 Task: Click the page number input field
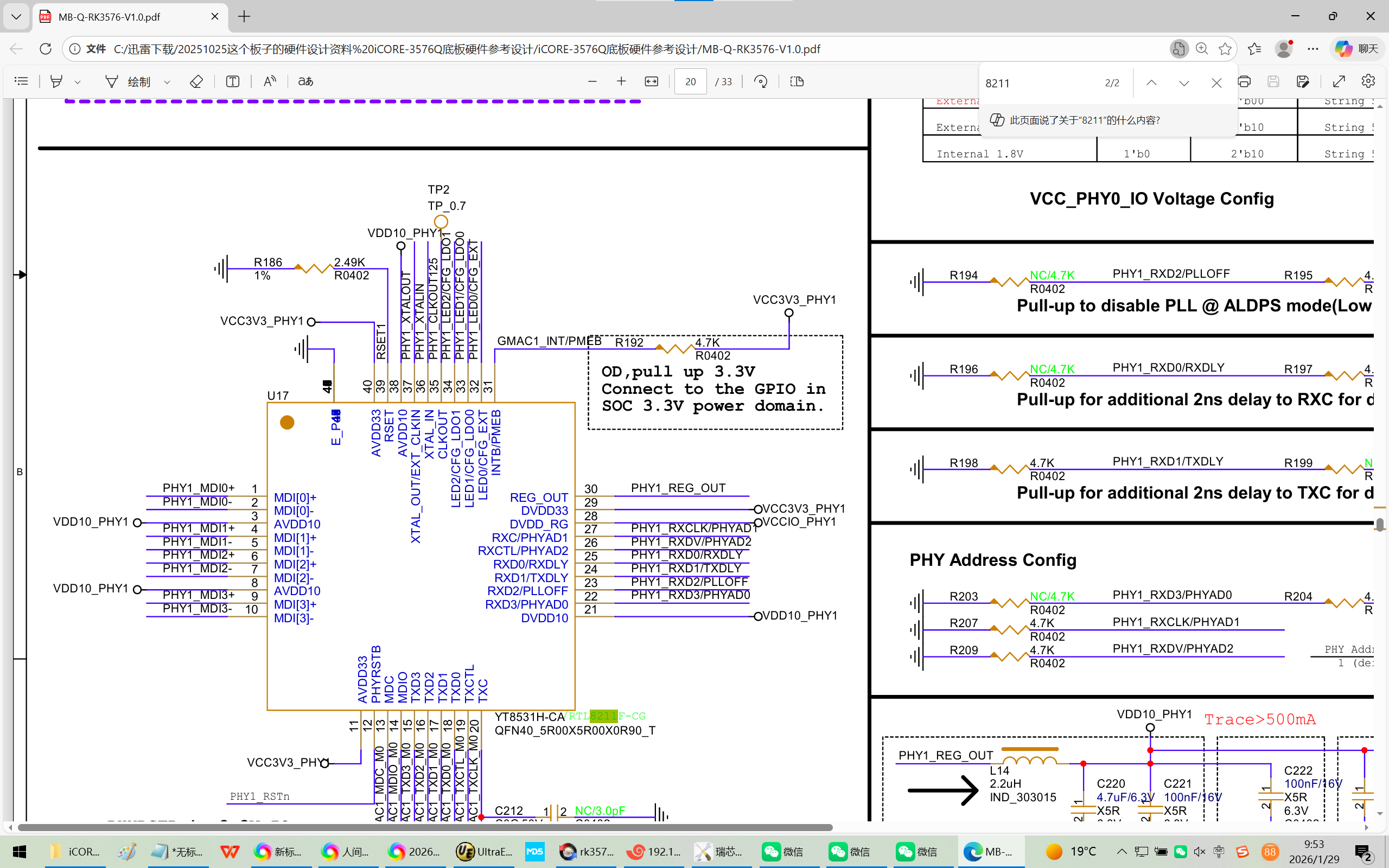[x=690, y=81]
